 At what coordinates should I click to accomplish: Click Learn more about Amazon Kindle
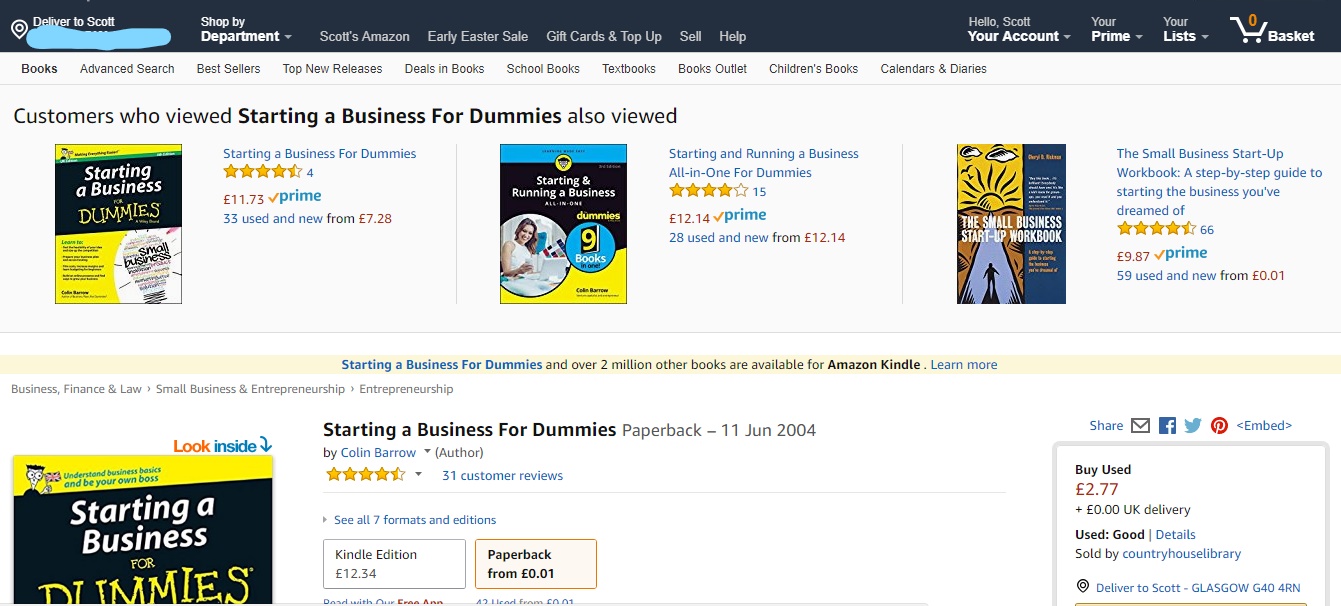[962, 364]
